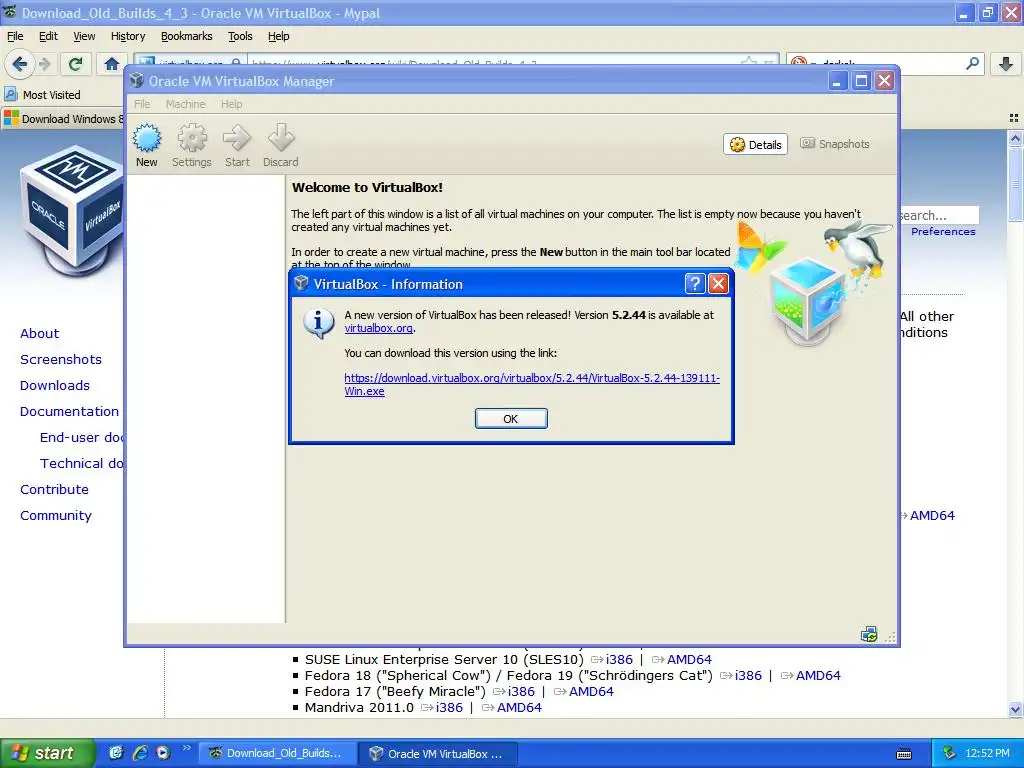Click OK in the Information dialog
Screen dimensions: 1024x768
coord(511,419)
